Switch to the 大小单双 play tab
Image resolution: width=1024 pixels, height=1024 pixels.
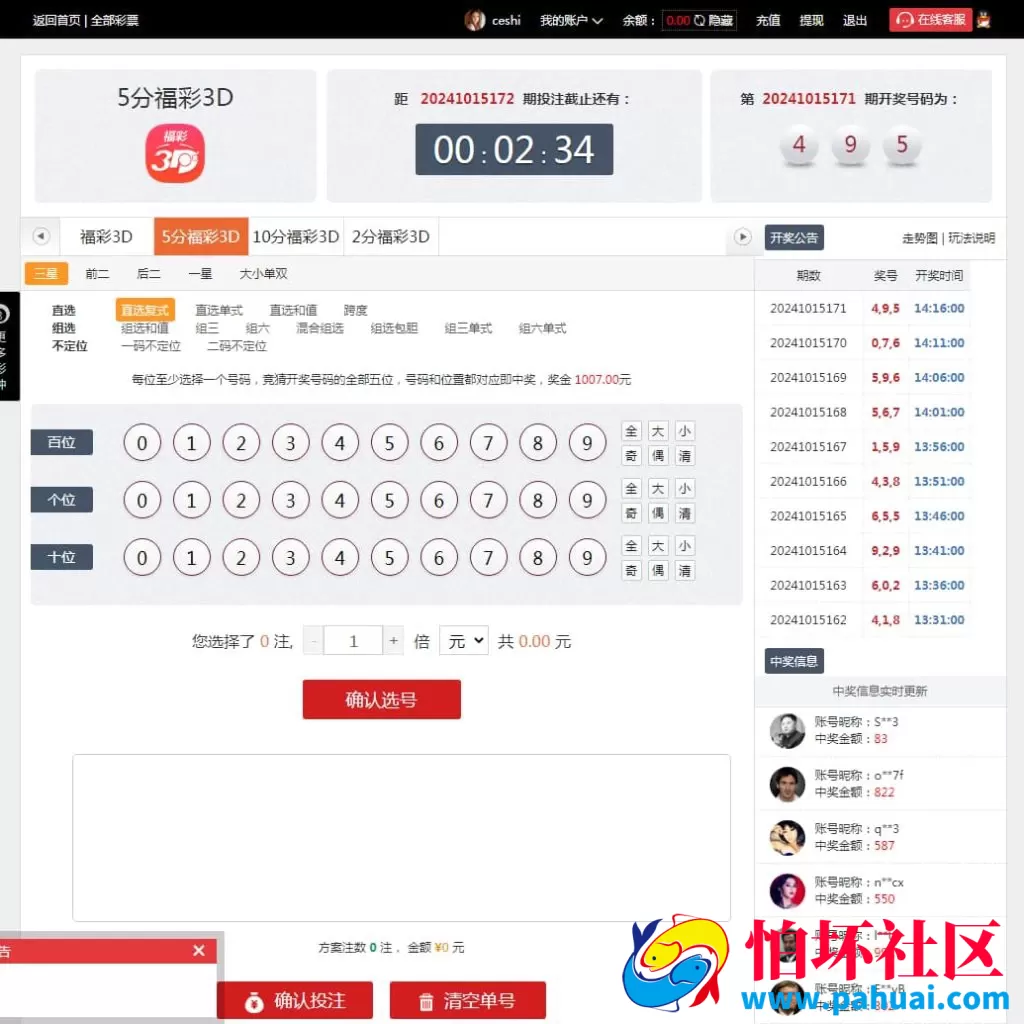[264, 273]
